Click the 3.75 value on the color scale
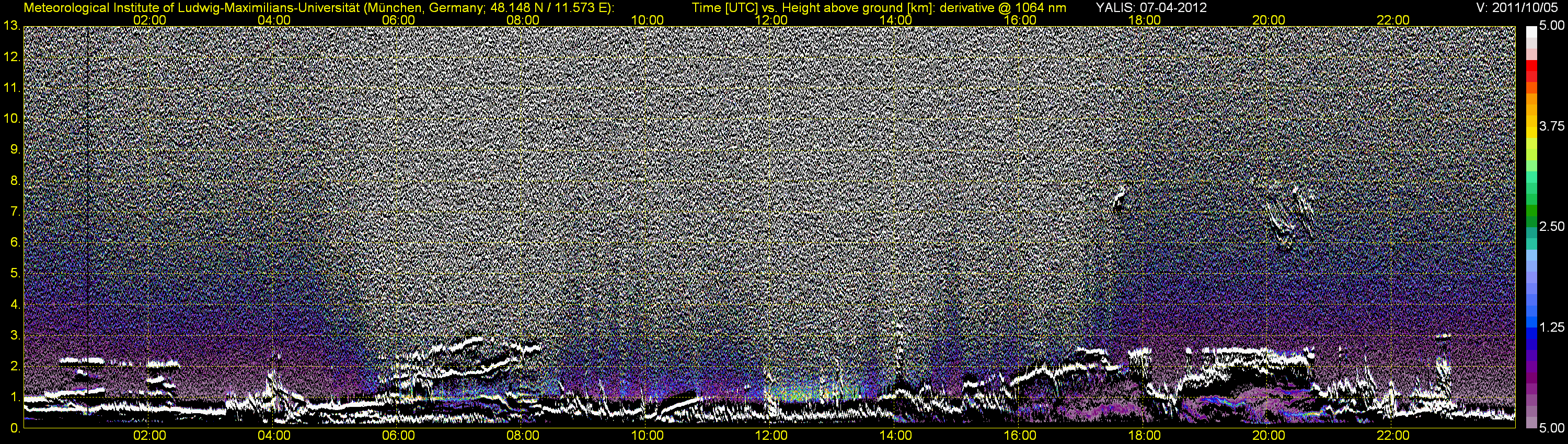This screenshot has width=1568, height=444. pyautogui.click(x=1552, y=126)
